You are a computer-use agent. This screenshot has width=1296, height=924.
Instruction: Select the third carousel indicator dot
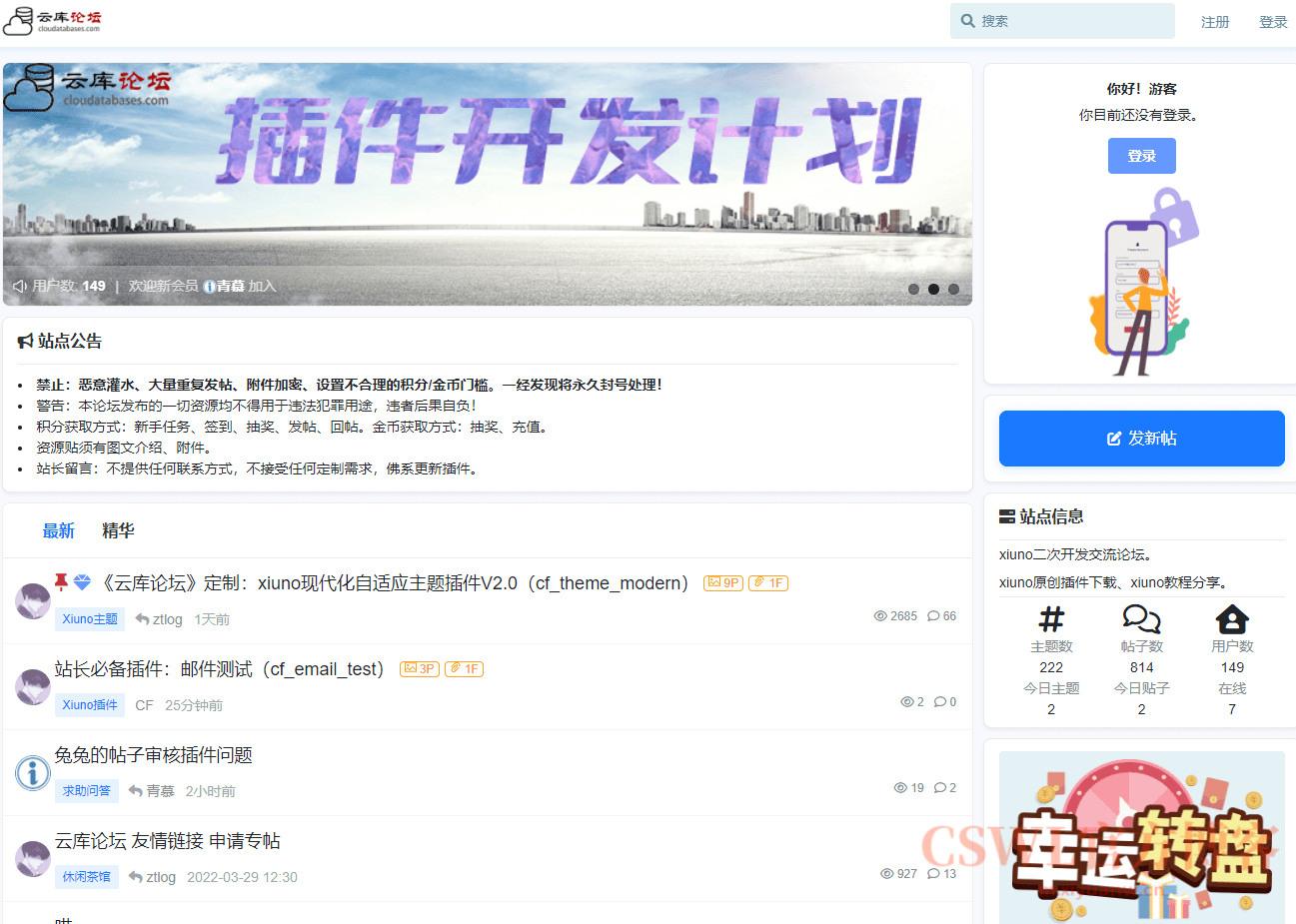tap(953, 289)
